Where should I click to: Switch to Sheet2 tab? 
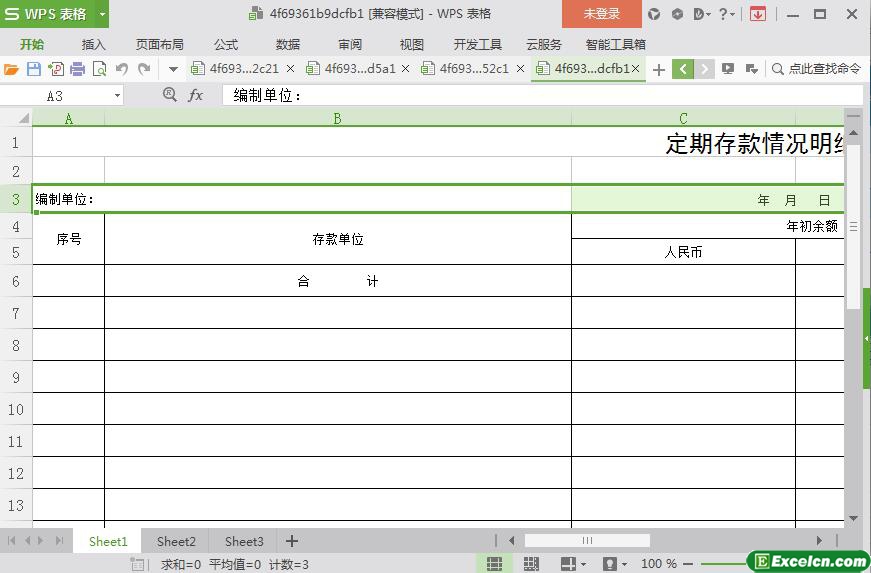[x=176, y=541]
